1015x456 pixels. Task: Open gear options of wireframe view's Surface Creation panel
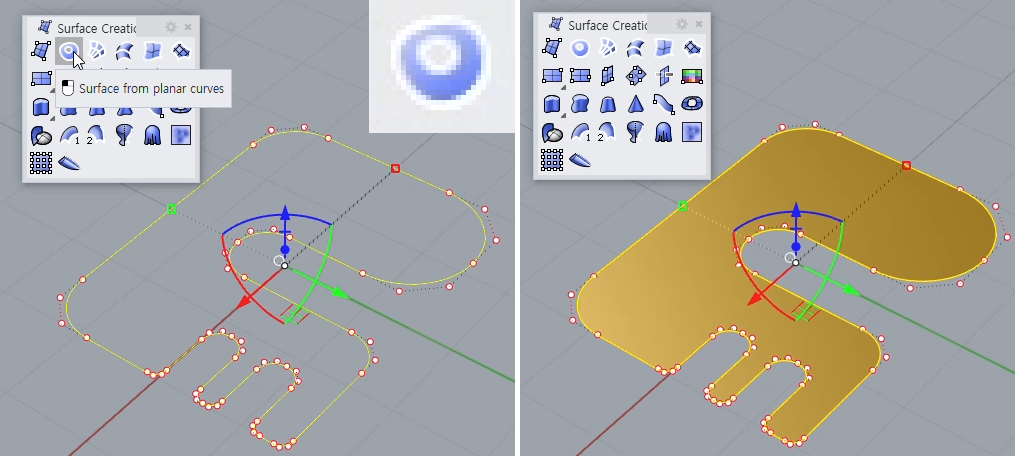(171, 27)
